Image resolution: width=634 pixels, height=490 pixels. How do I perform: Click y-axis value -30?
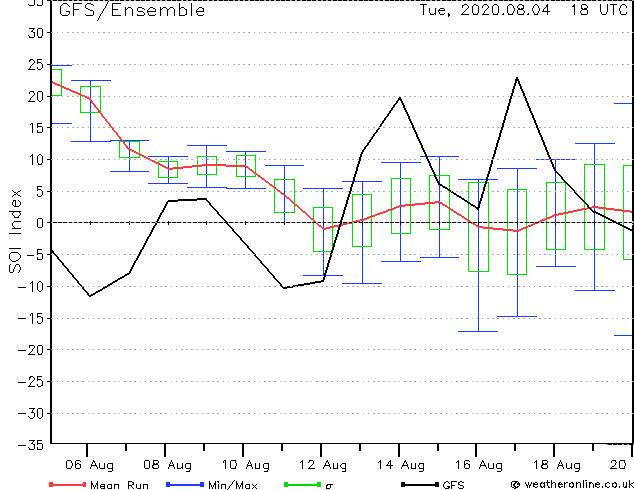coord(31,413)
